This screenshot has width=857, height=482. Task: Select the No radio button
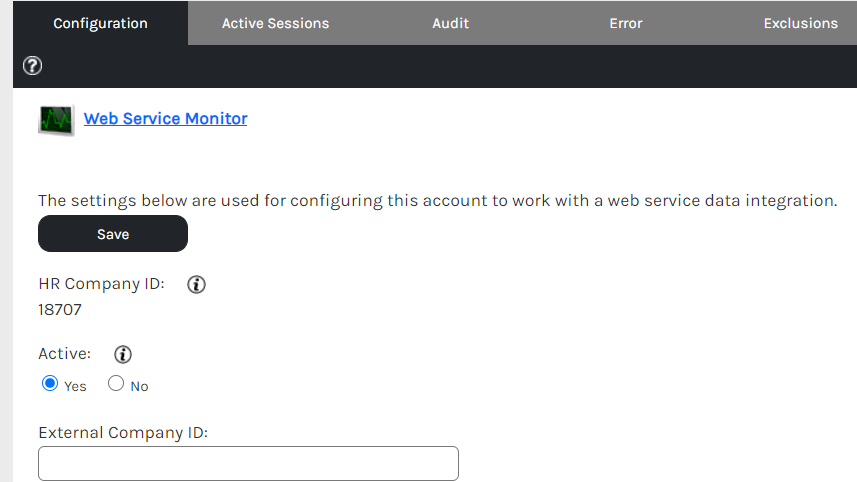(x=116, y=384)
